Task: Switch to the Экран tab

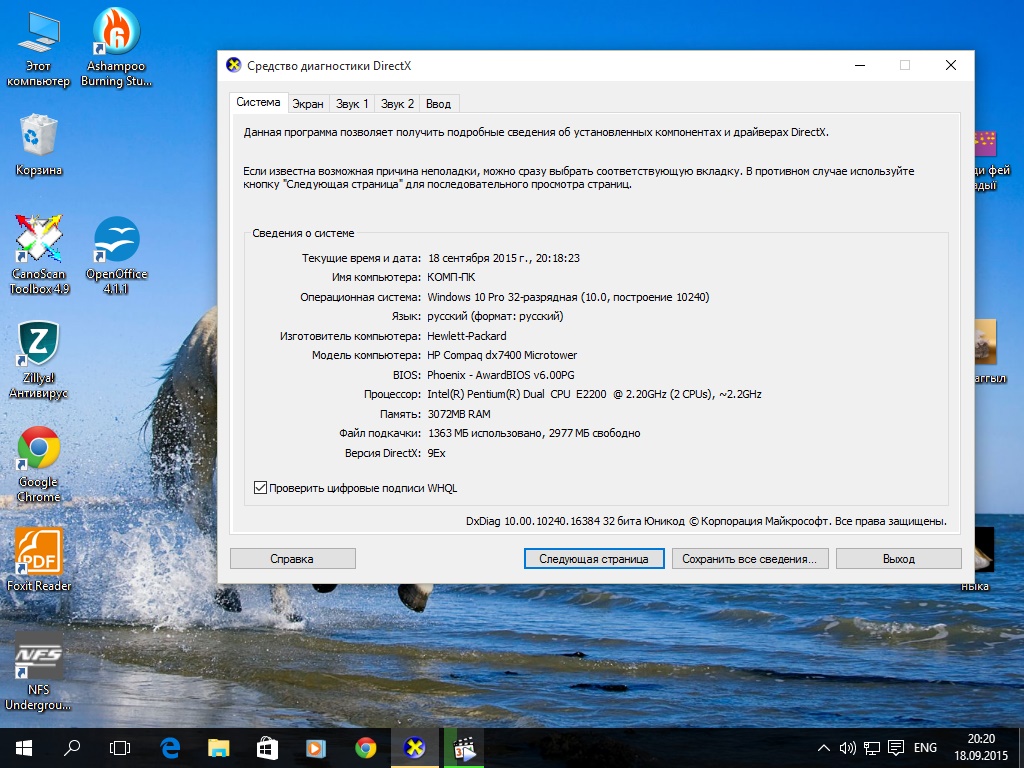Action: tap(307, 102)
